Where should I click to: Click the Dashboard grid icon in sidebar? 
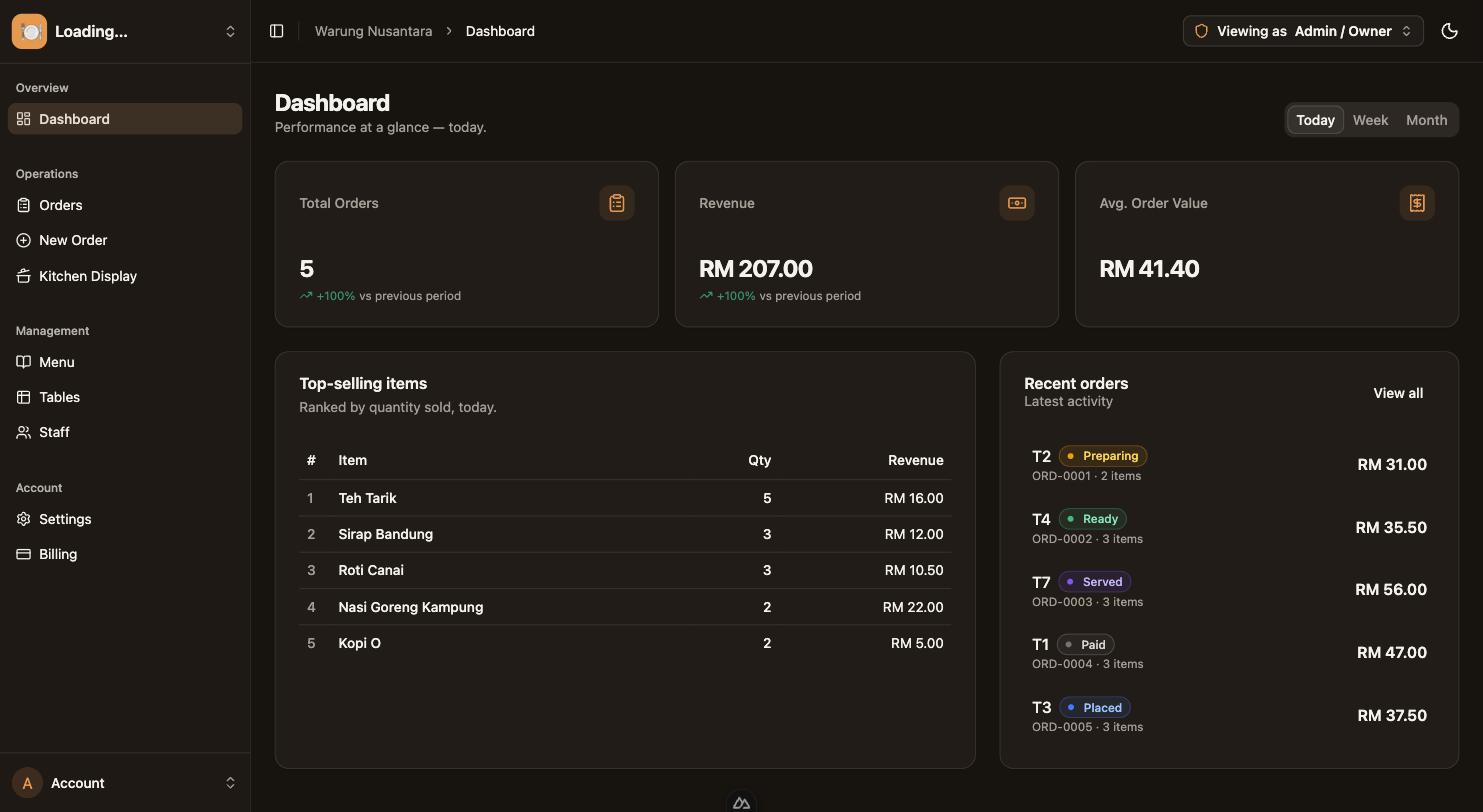(24, 119)
